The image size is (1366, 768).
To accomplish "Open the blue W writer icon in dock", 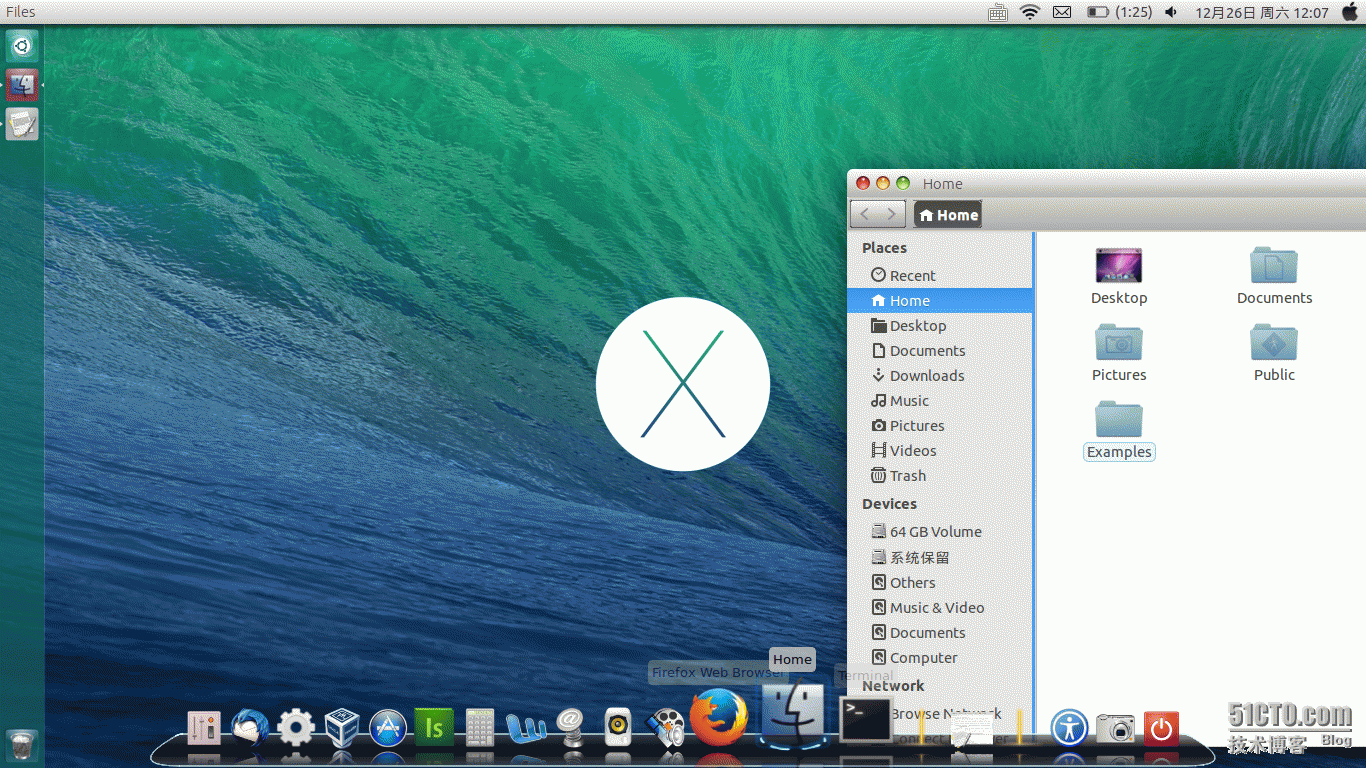I will [525, 728].
